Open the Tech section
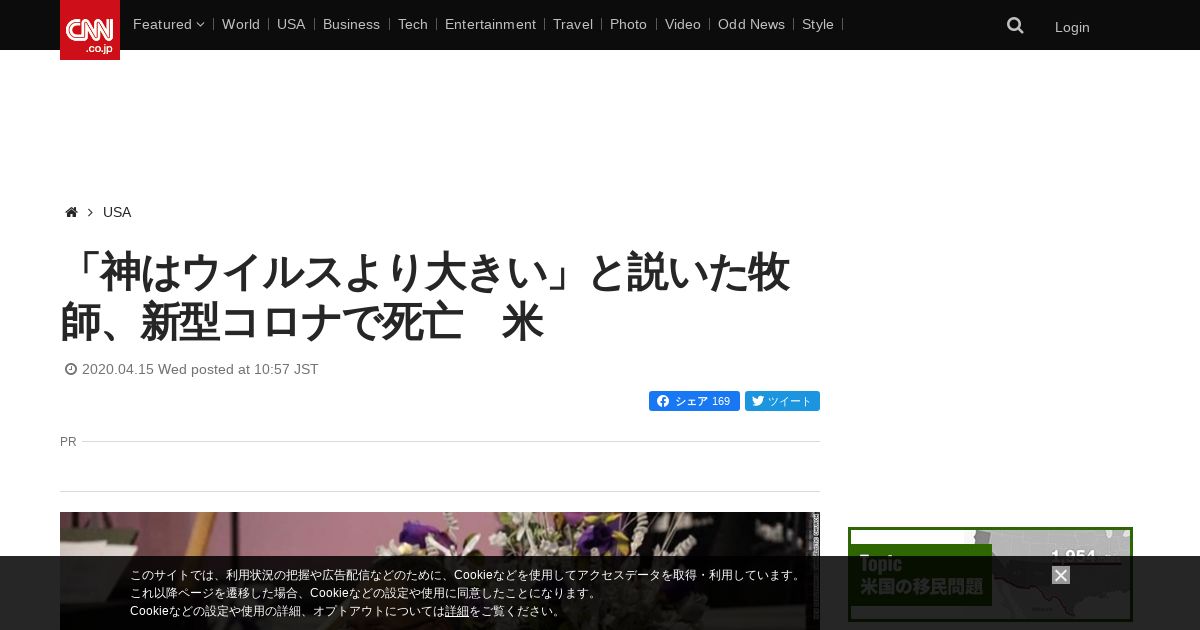Viewport: 1200px width, 630px height. coord(412,24)
